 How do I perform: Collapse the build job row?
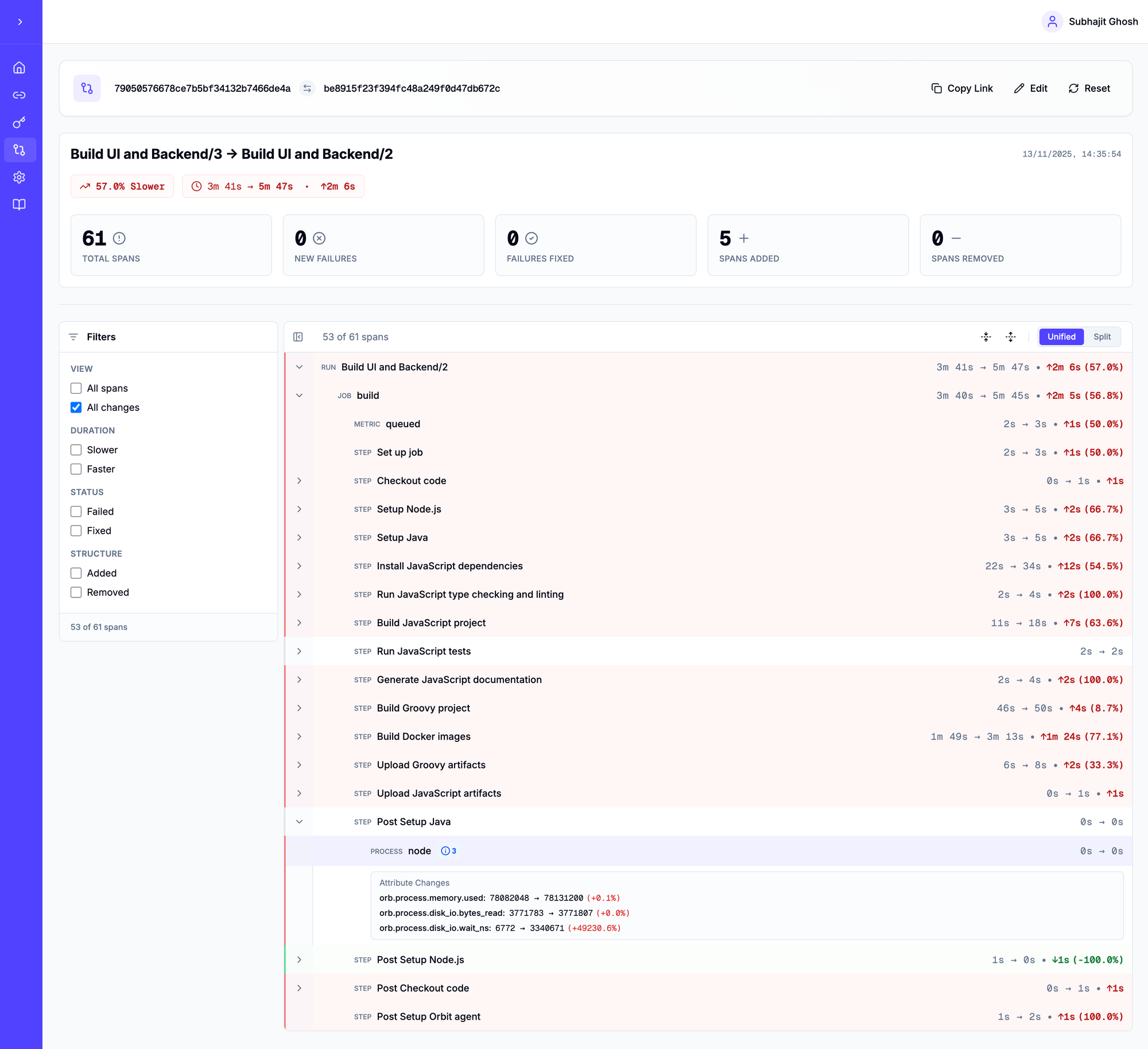point(299,395)
